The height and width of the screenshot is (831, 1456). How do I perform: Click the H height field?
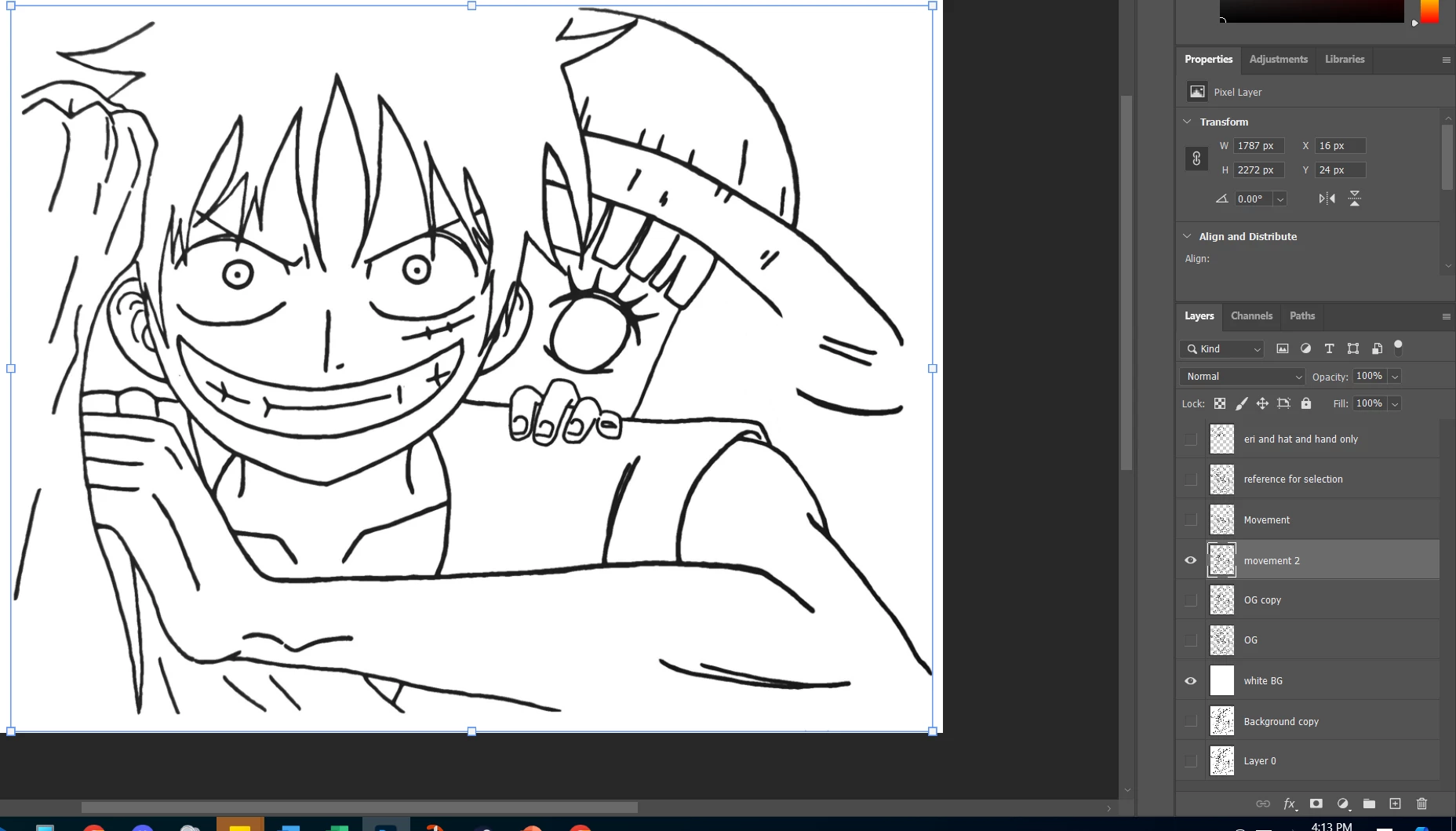[x=1259, y=170]
